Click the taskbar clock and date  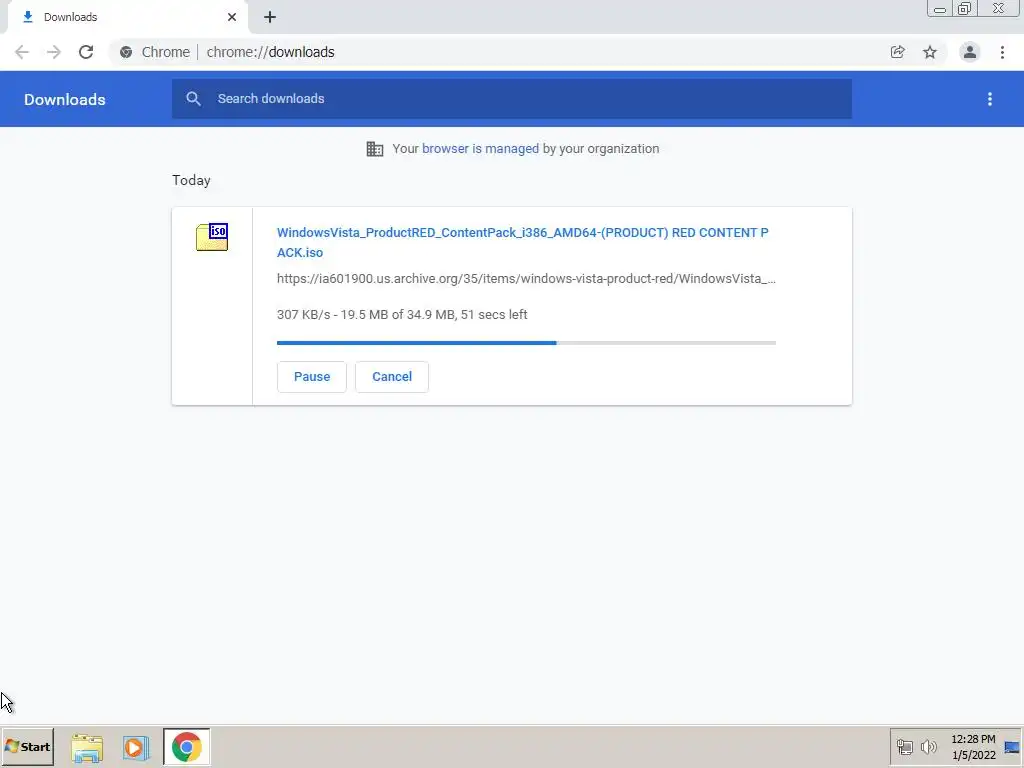tap(973, 747)
